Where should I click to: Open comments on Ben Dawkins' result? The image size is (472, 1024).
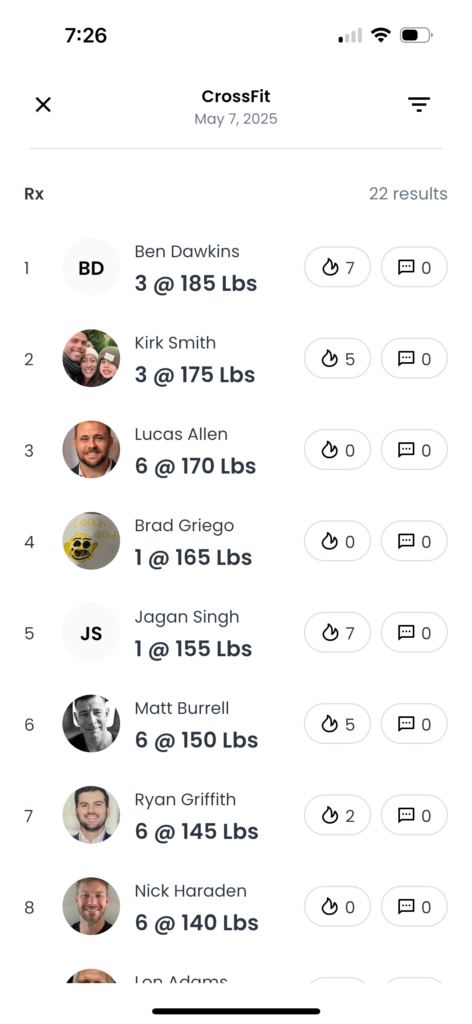coord(415,267)
